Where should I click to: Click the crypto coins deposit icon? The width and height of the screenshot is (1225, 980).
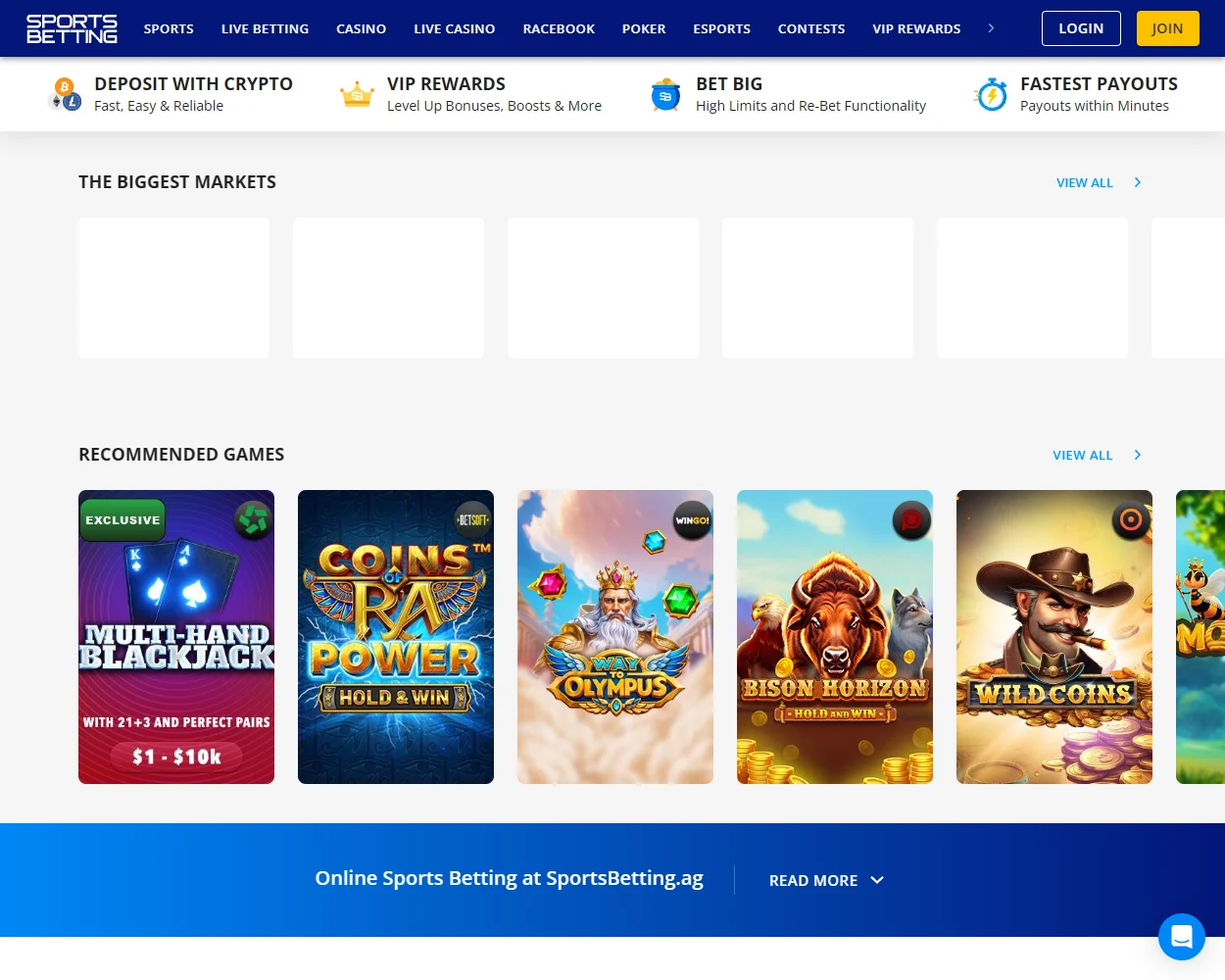65,94
